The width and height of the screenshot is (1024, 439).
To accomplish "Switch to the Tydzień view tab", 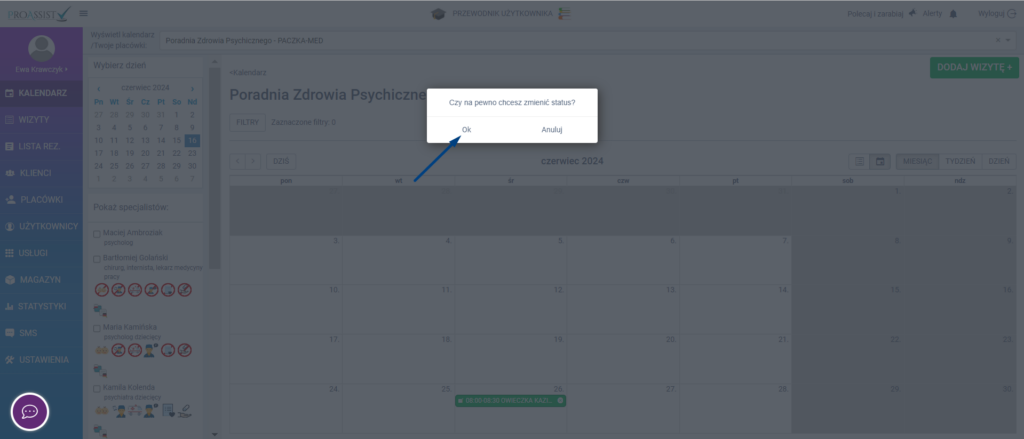I will [960, 161].
